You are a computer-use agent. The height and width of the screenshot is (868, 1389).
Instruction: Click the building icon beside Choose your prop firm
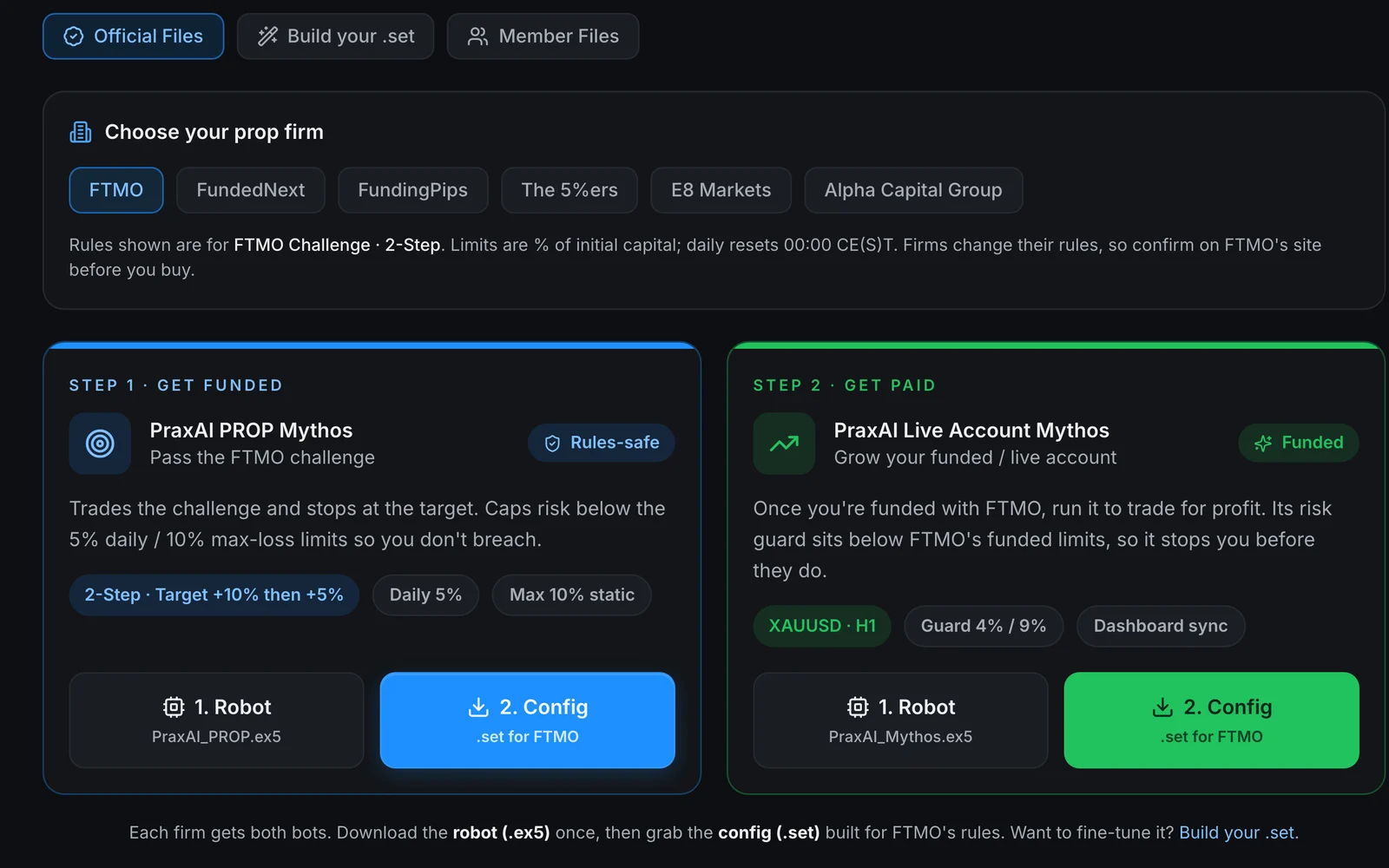[x=81, y=132]
